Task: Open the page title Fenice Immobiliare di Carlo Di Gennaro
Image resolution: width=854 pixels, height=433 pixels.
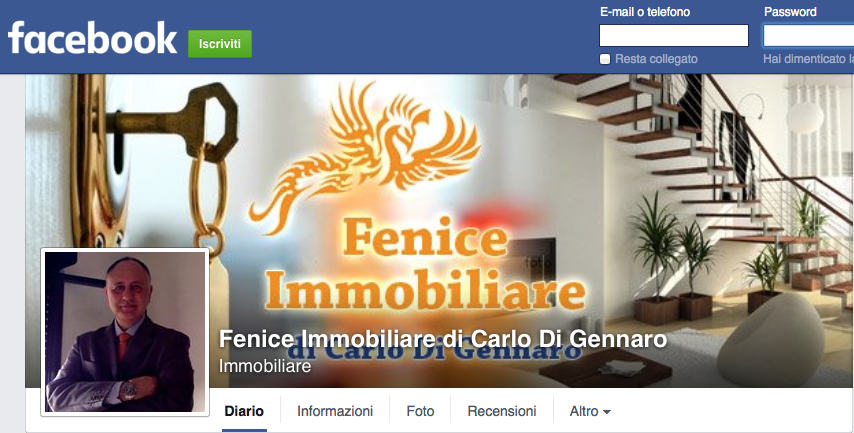Action: pos(443,339)
